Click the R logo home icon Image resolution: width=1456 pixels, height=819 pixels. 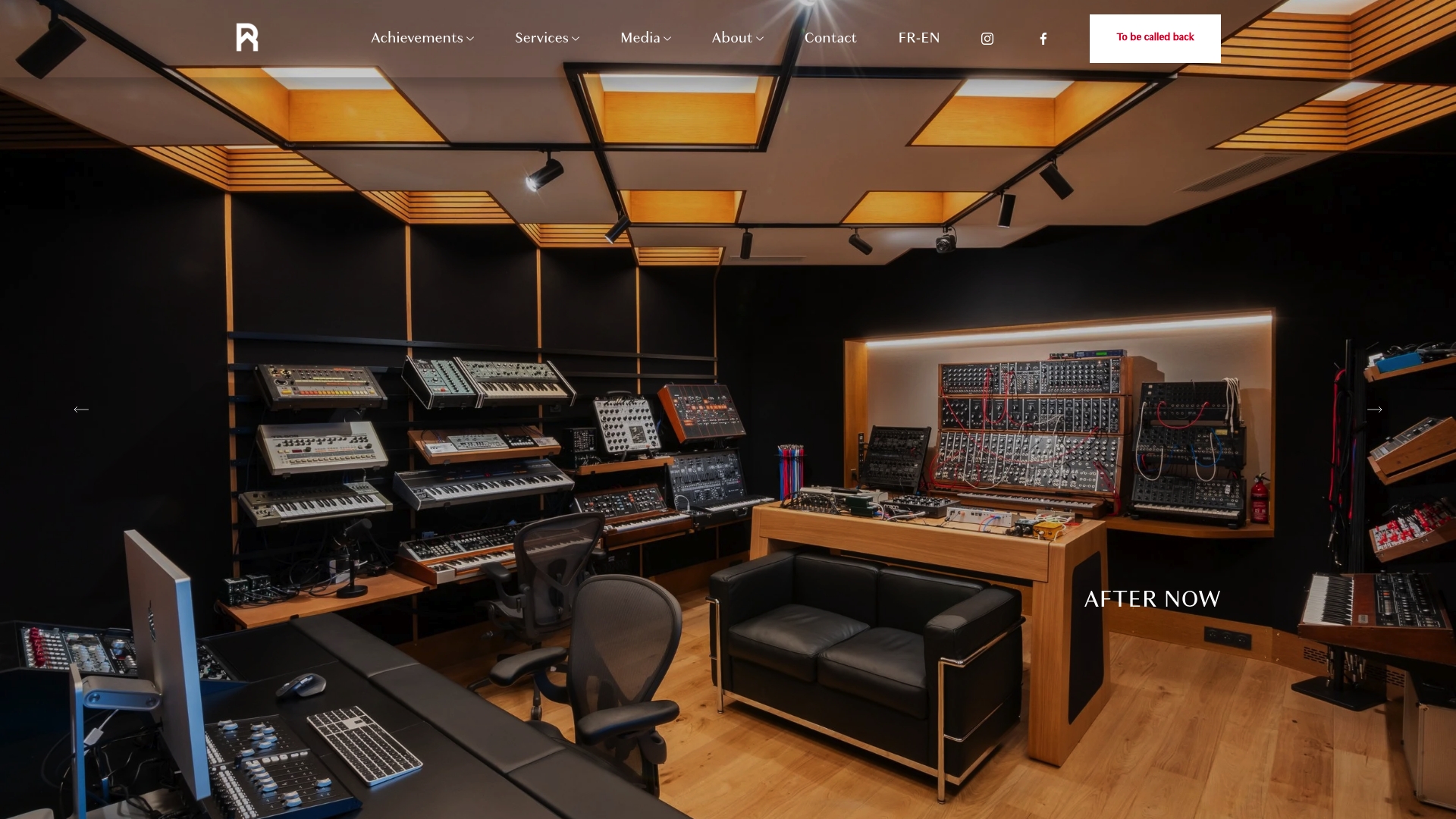coord(247,38)
